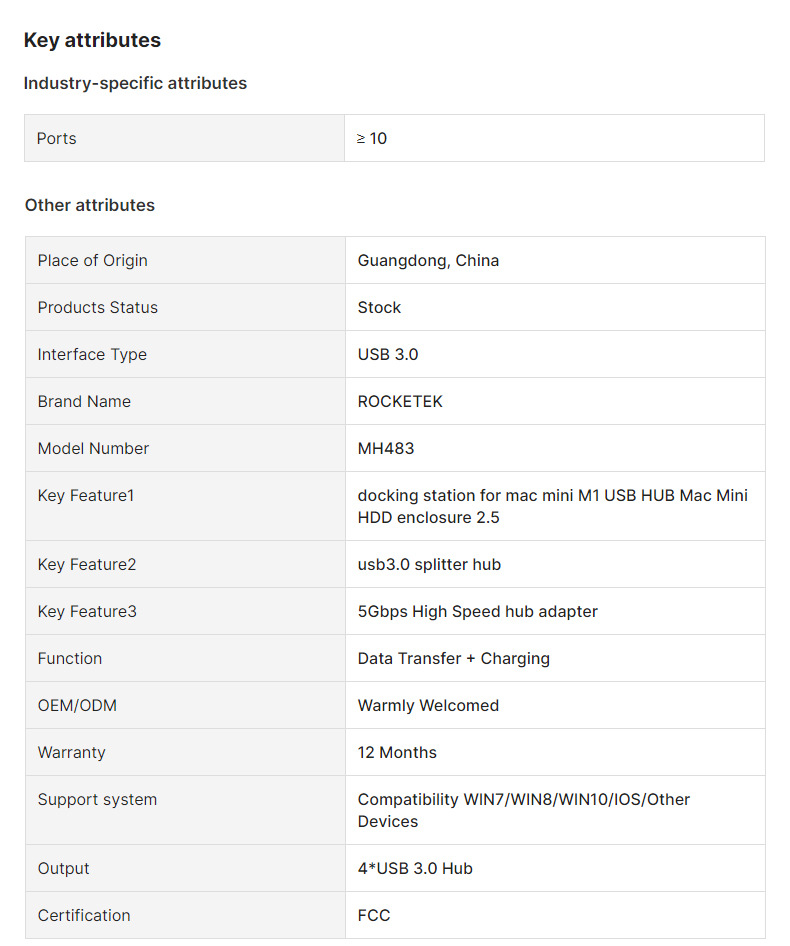This screenshot has width=790, height=946.
Task: Select the Place of Origin label
Action: pos(93,260)
